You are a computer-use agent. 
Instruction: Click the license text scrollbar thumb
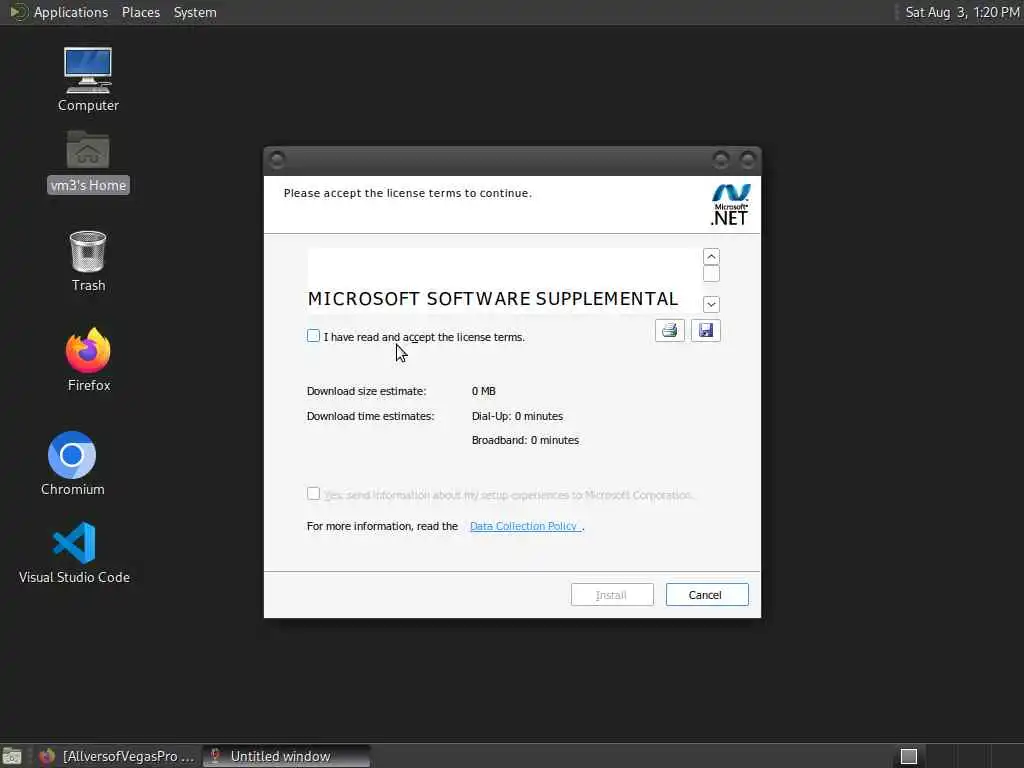(711, 274)
